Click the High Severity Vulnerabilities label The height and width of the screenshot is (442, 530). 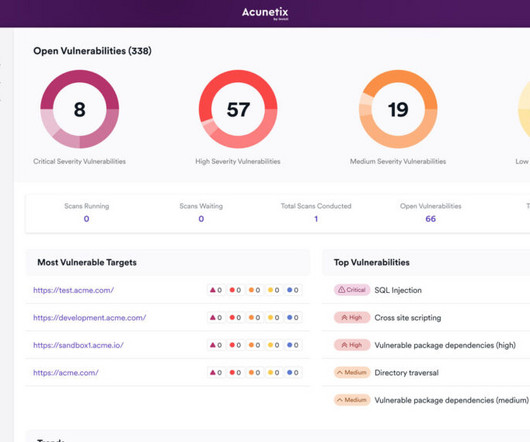tap(238, 162)
